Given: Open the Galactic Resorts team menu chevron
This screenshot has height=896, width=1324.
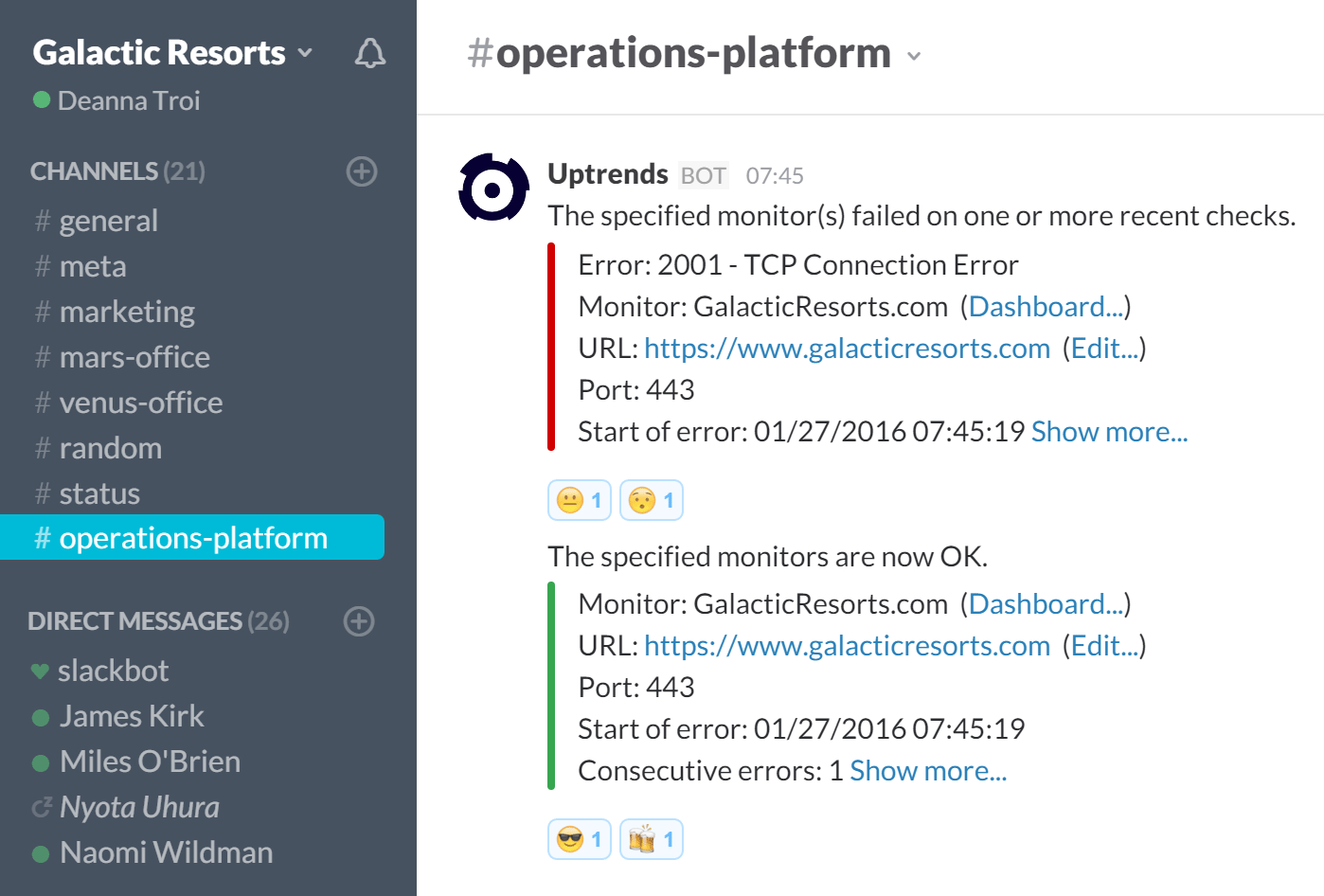Looking at the screenshot, I should [305, 53].
